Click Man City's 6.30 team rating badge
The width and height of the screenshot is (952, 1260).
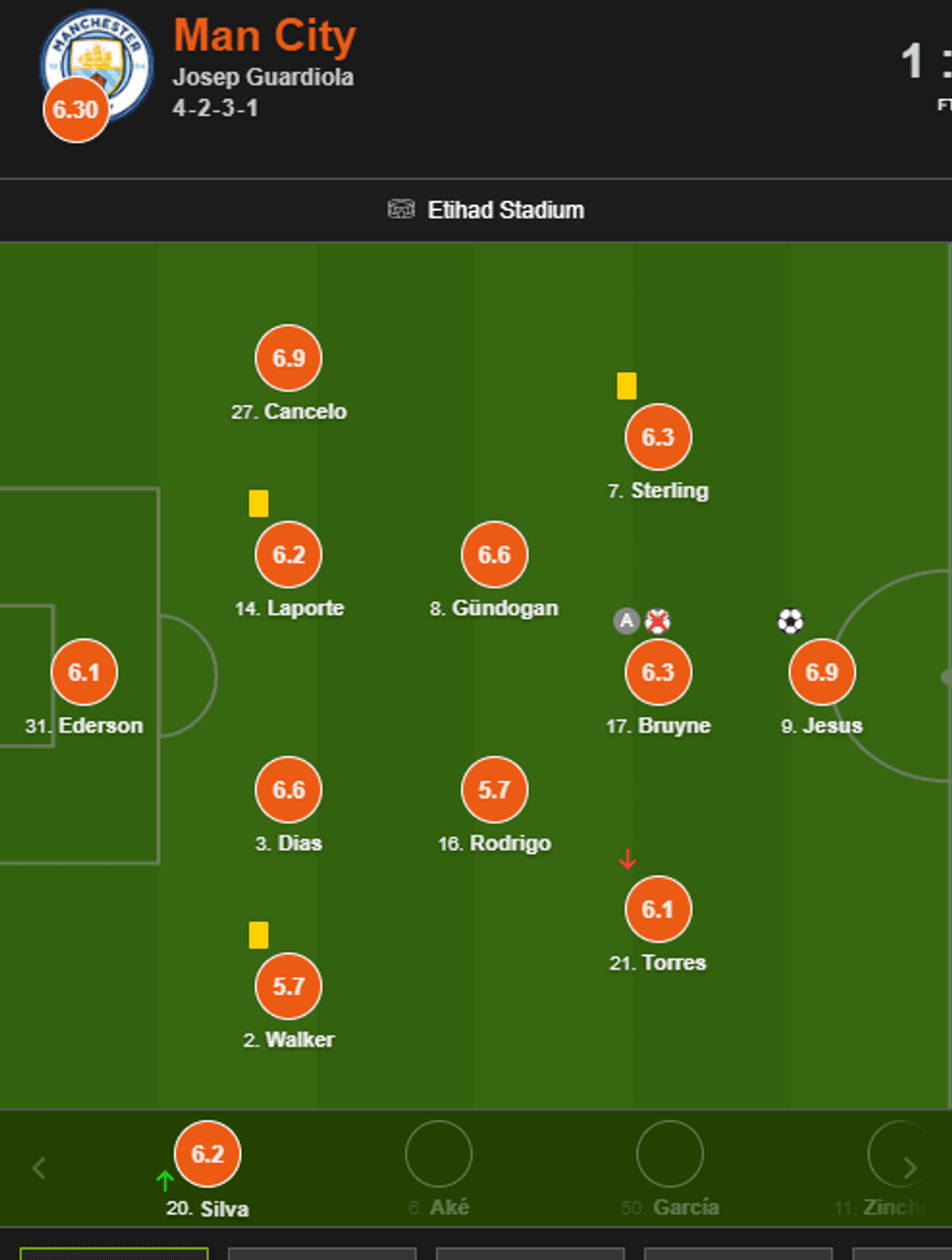[76, 110]
